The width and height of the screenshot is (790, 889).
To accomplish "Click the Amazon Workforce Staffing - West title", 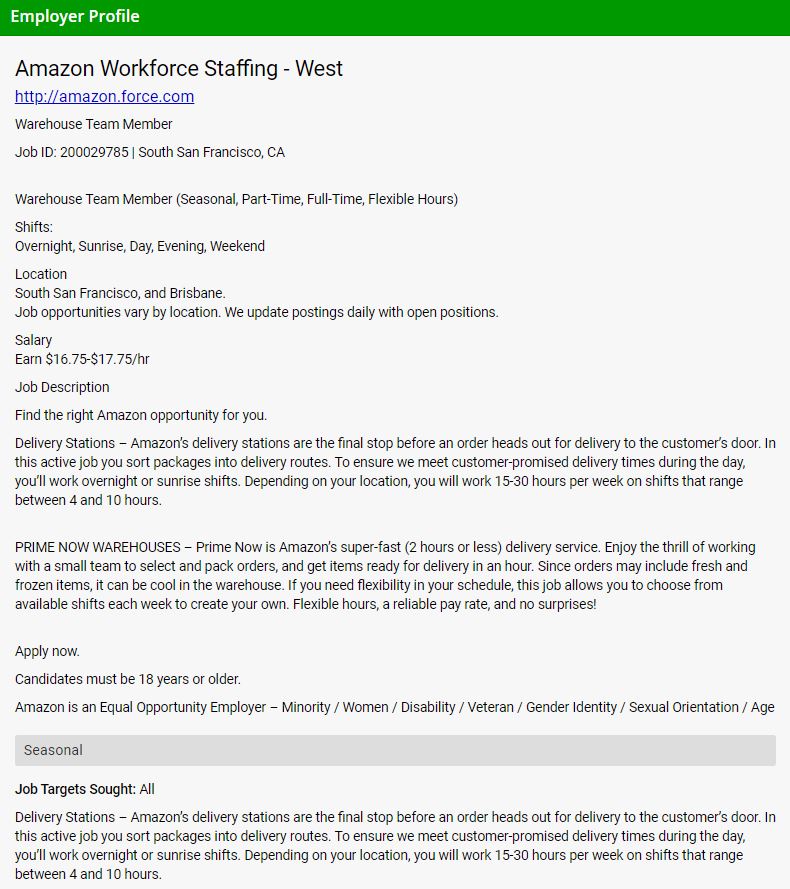I will [179, 69].
